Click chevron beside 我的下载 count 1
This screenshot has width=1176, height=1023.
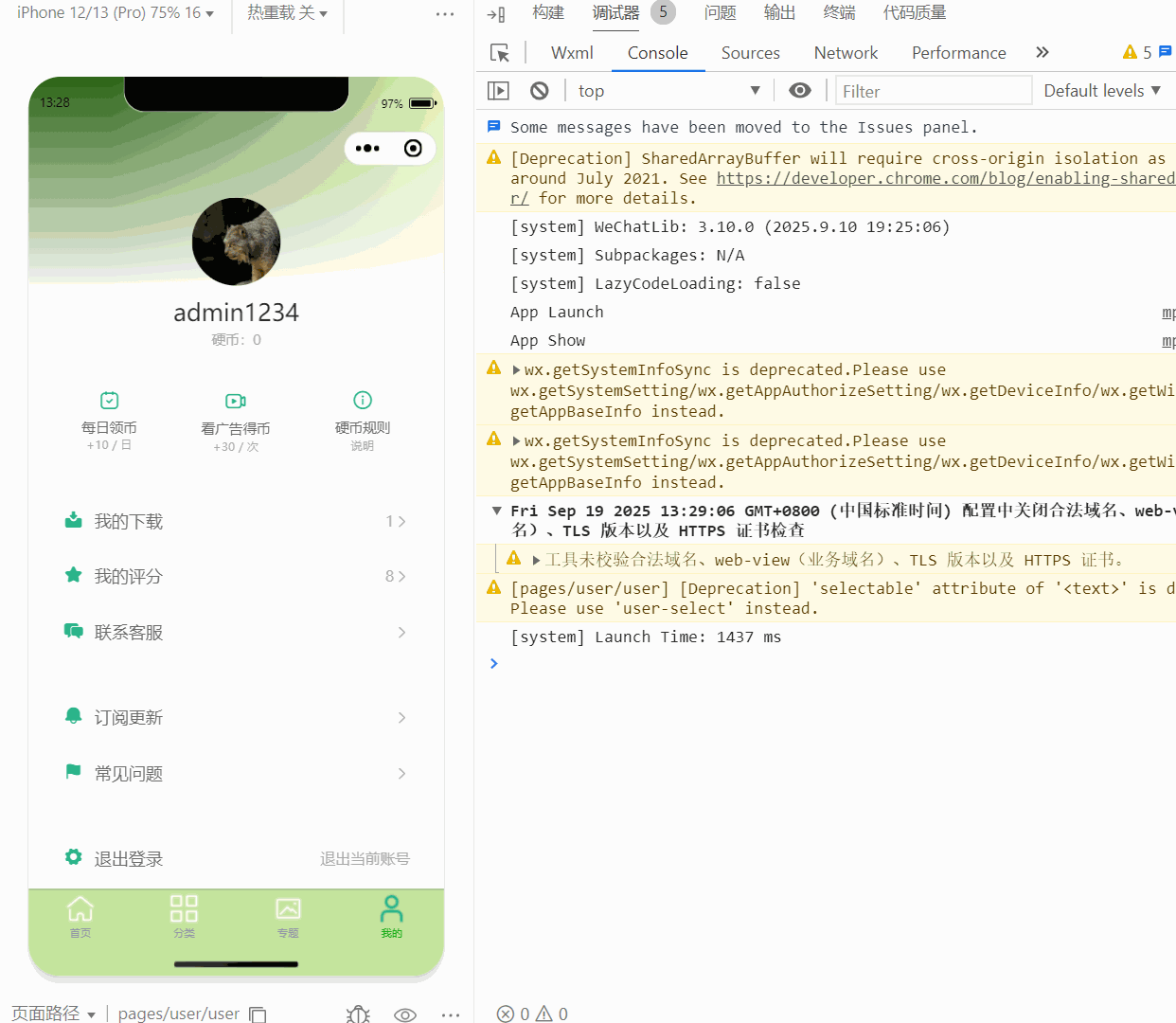pyautogui.click(x=401, y=522)
